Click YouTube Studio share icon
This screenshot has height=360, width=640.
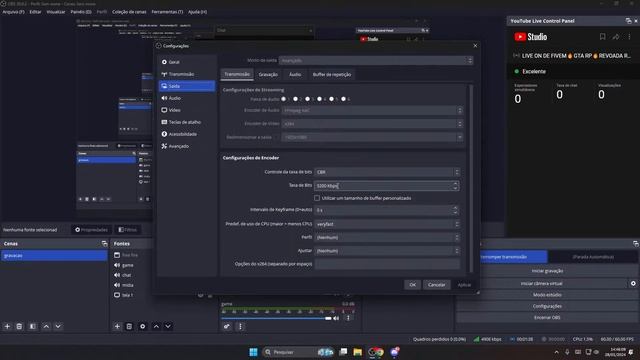pos(616,37)
